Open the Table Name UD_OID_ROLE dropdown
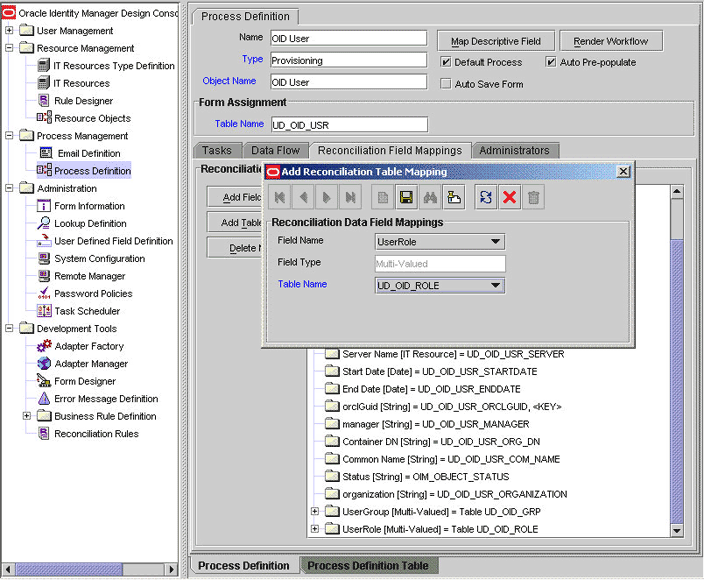Viewport: 704px width, 580px height. (495, 286)
